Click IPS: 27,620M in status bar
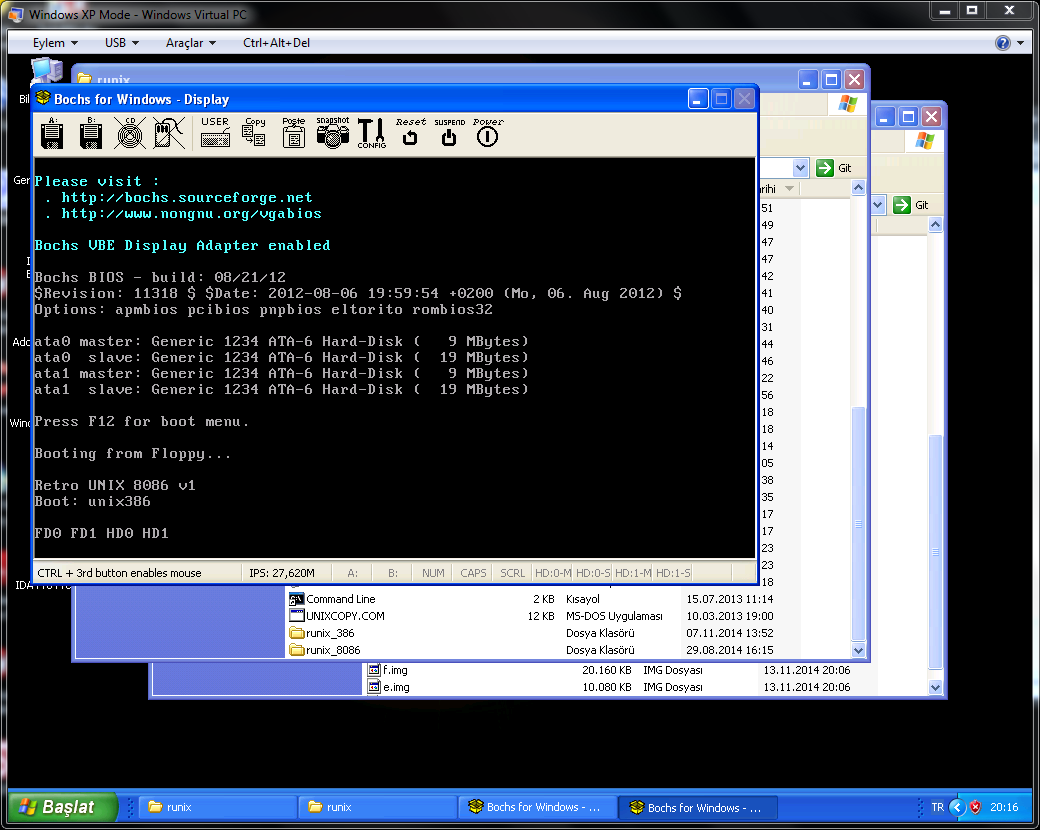1040x830 pixels. [282, 573]
